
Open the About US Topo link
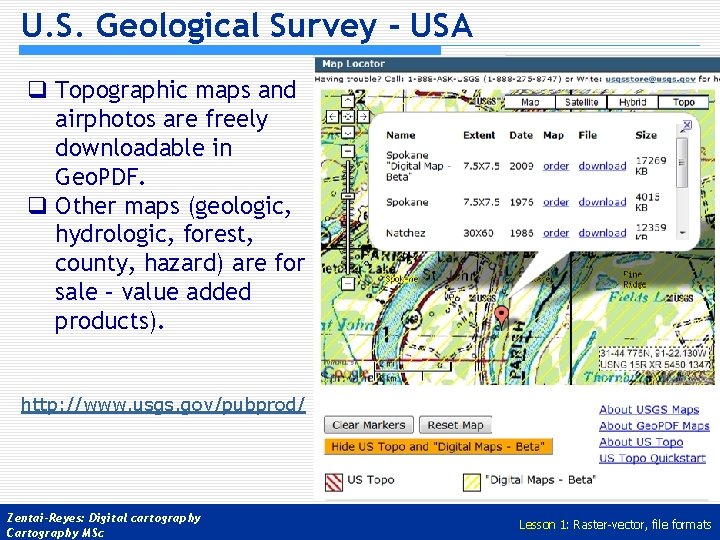pos(641,442)
